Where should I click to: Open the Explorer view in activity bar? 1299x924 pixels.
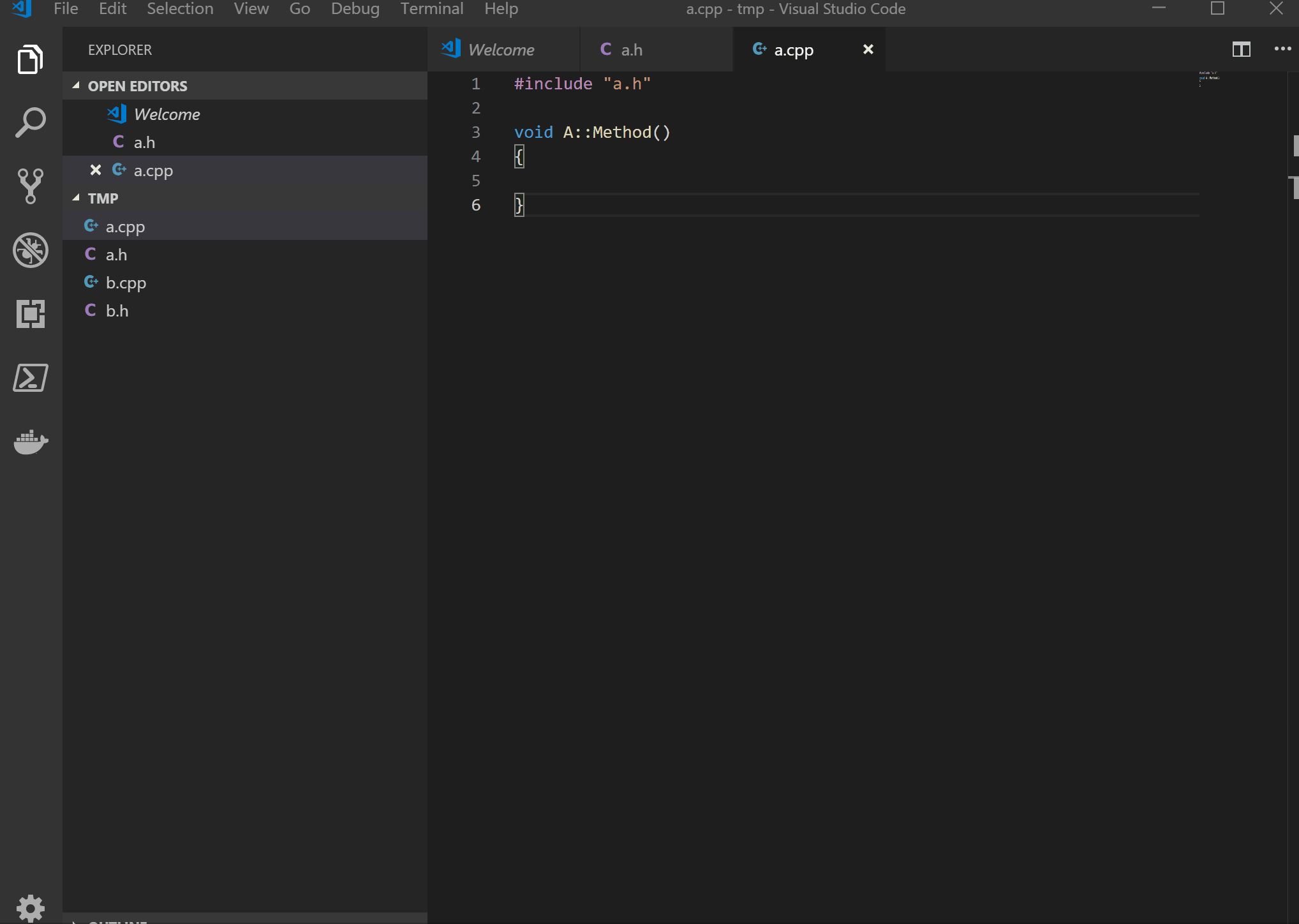click(x=30, y=59)
